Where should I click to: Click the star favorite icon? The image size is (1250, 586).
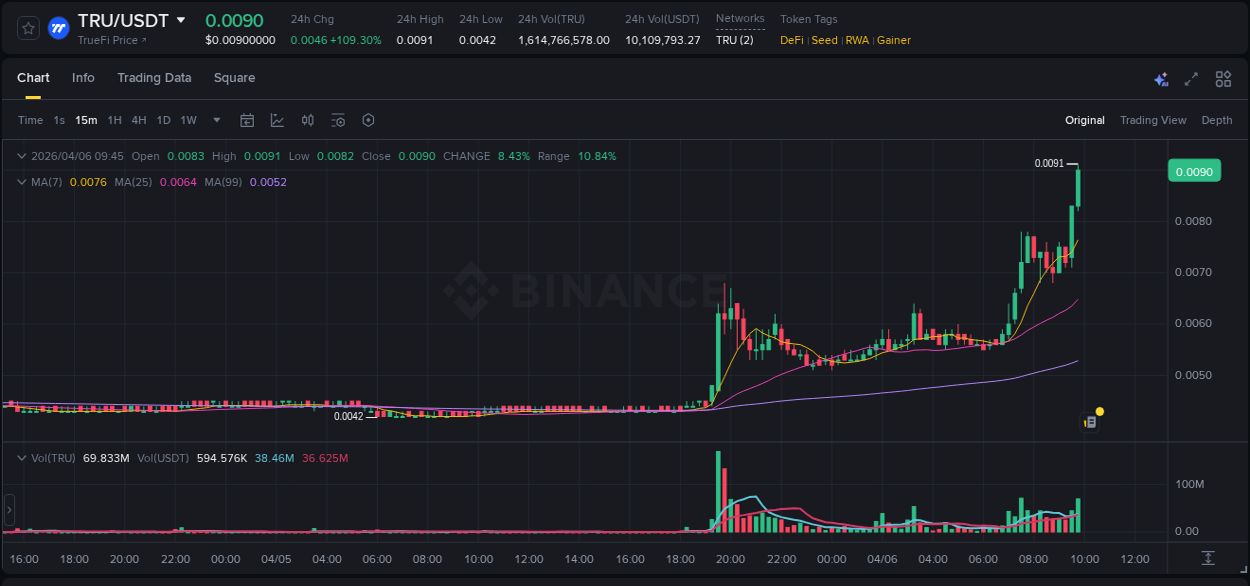(x=27, y=27)
